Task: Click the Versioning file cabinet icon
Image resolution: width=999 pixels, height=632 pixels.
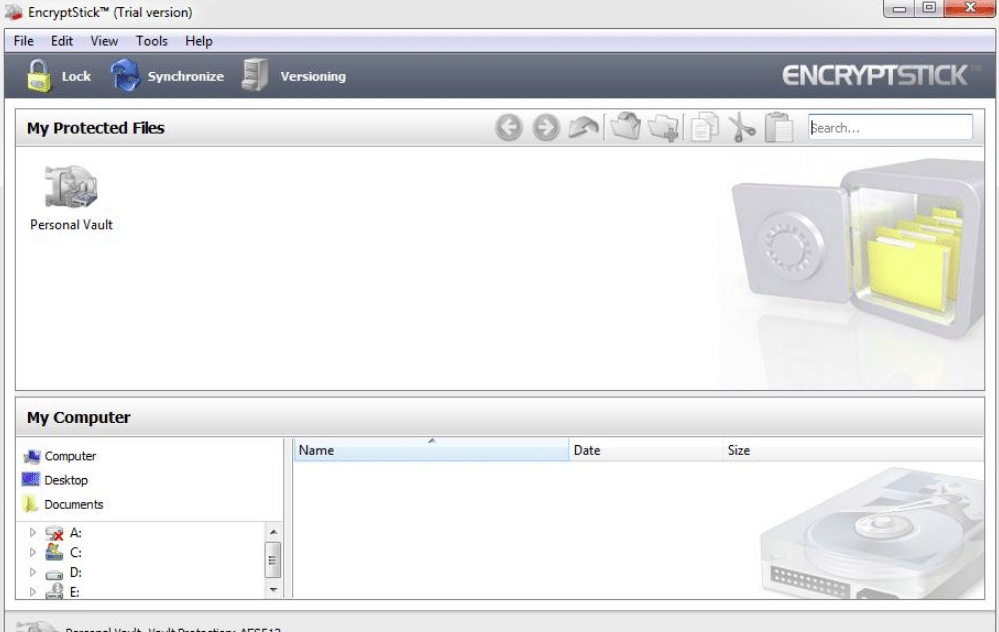Action: [x=255, y=75]
